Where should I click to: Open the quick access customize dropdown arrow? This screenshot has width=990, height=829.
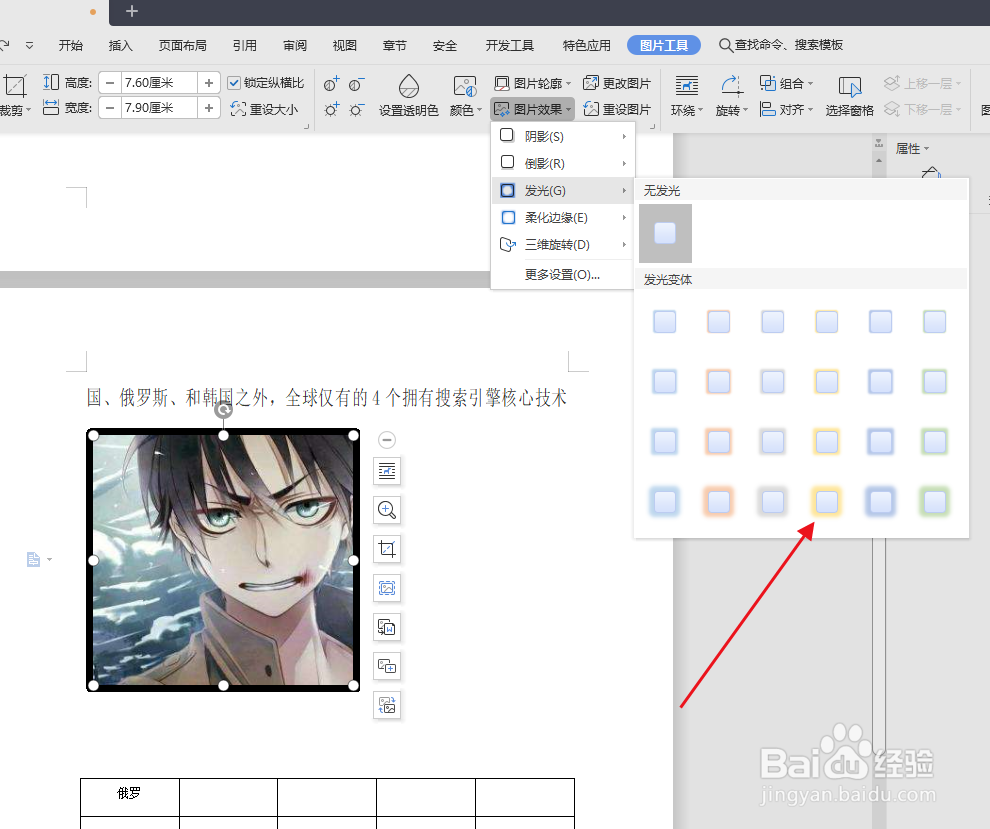(x=30, y=45)
